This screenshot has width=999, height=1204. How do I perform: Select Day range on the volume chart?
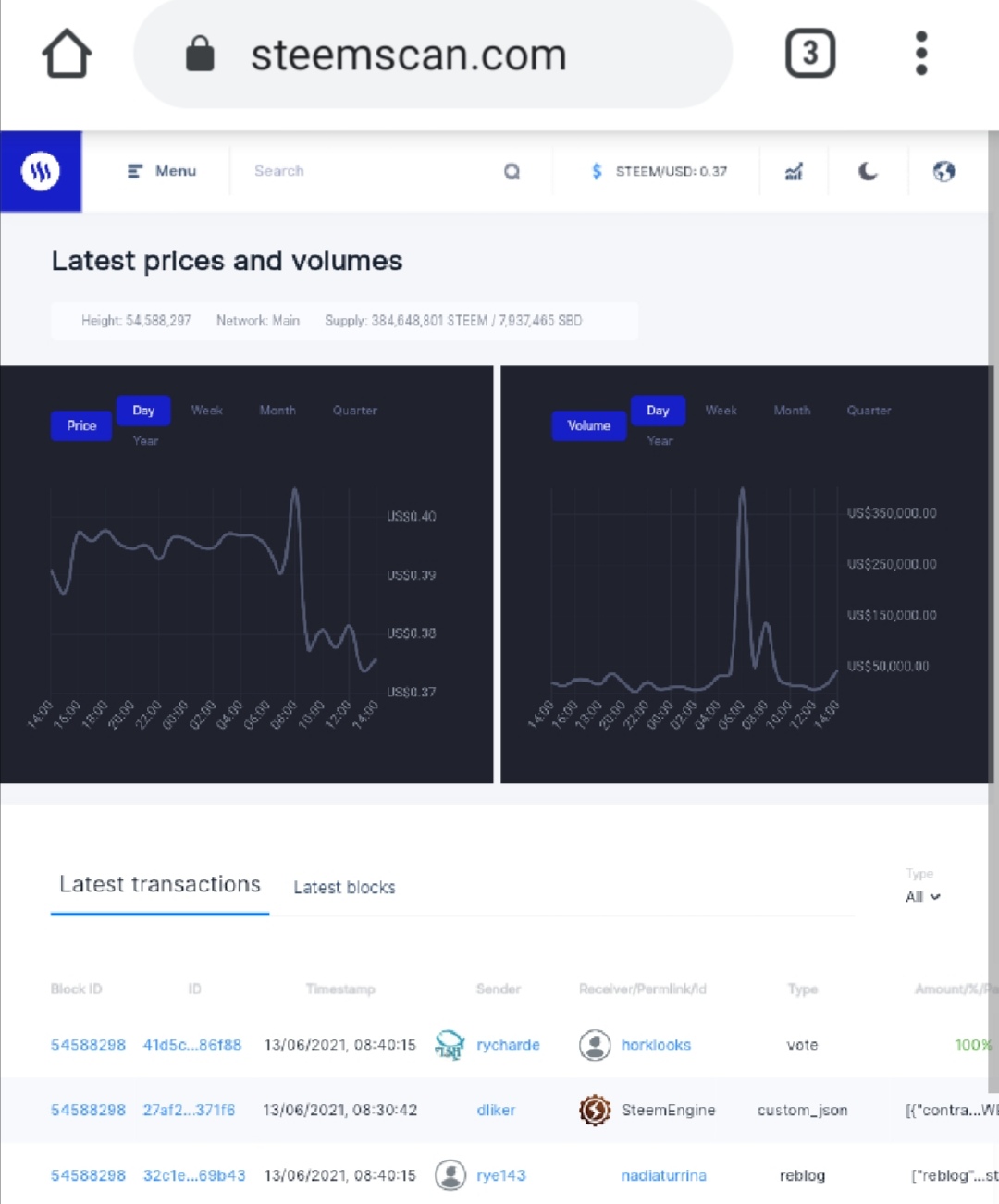click(x=658, y=411)
